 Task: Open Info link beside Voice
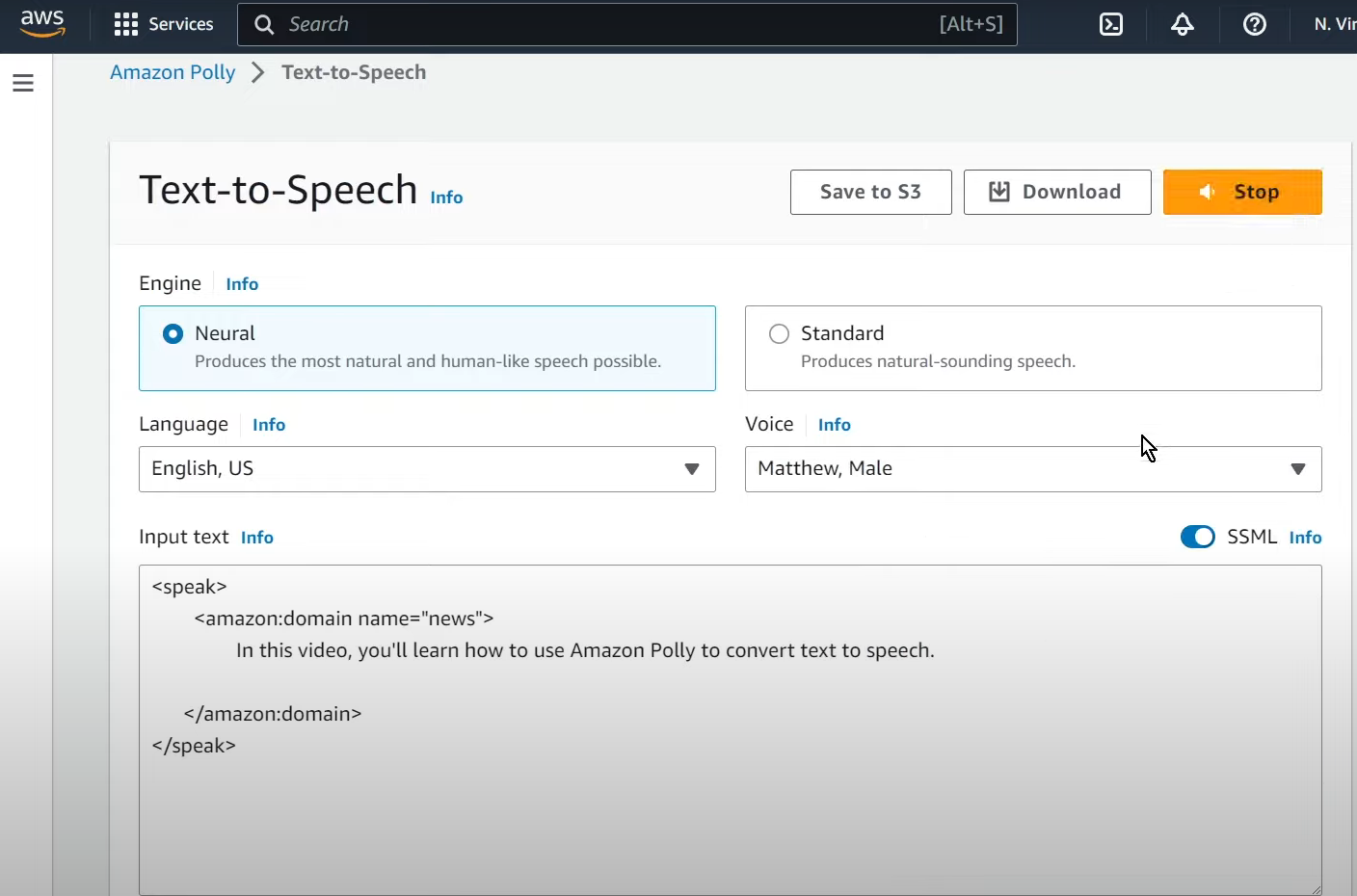835,425
